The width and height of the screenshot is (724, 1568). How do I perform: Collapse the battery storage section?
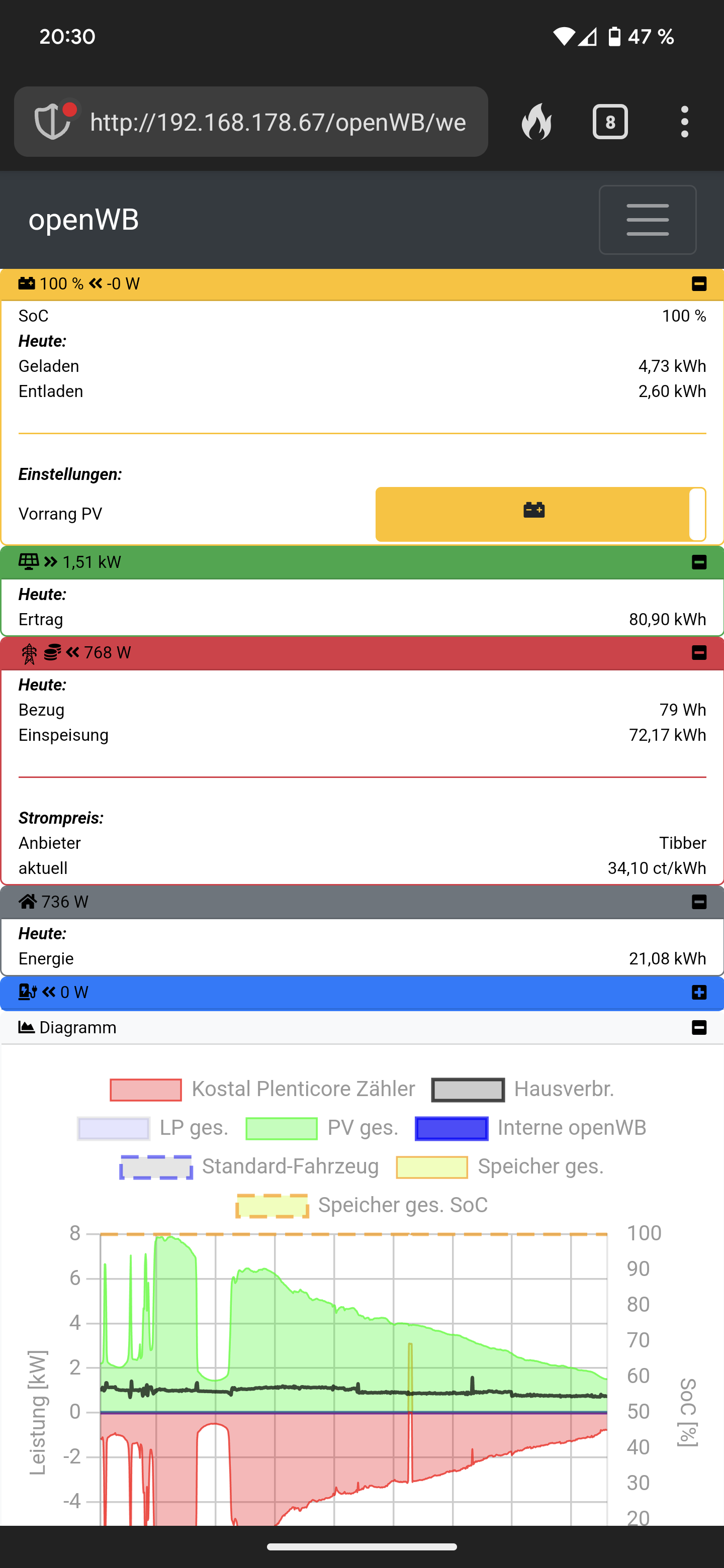point(699,283)
